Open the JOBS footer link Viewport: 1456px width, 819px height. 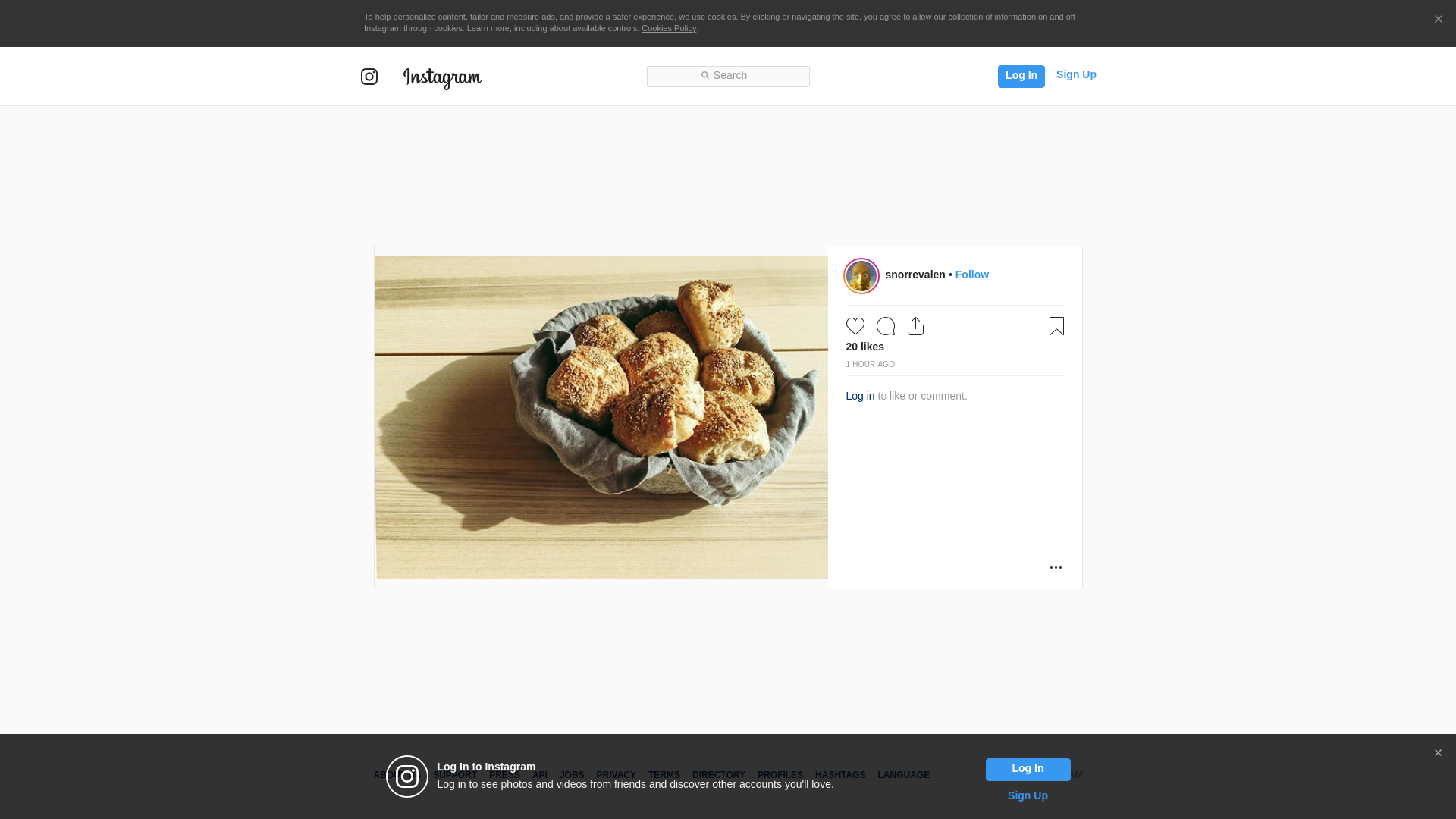point(572,775)
